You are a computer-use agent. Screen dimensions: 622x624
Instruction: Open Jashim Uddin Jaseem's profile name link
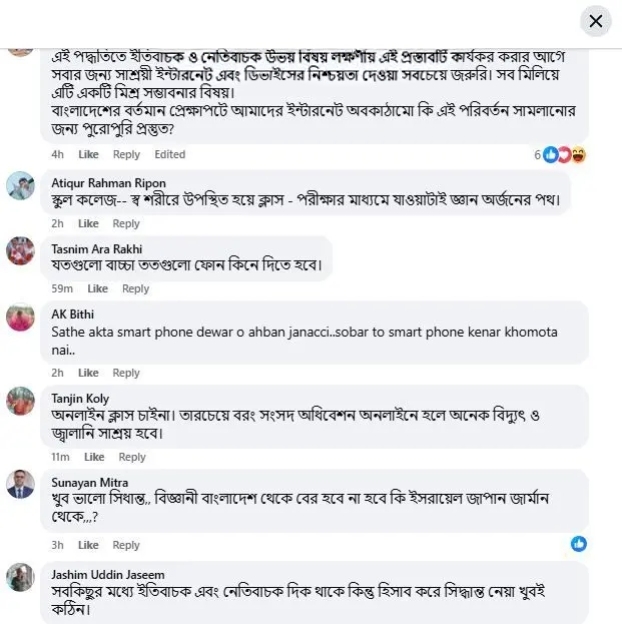[108, 575]
